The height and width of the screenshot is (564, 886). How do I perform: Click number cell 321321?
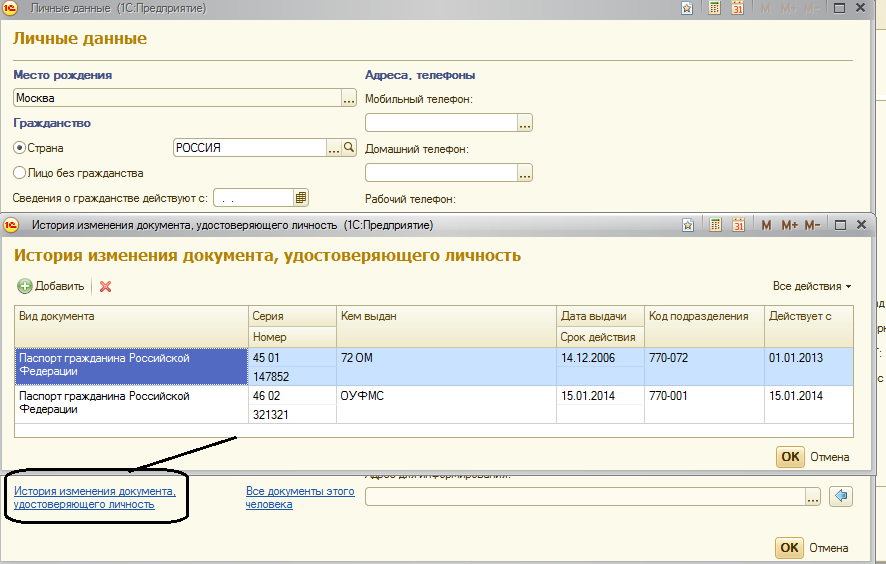tap(292, 414)
